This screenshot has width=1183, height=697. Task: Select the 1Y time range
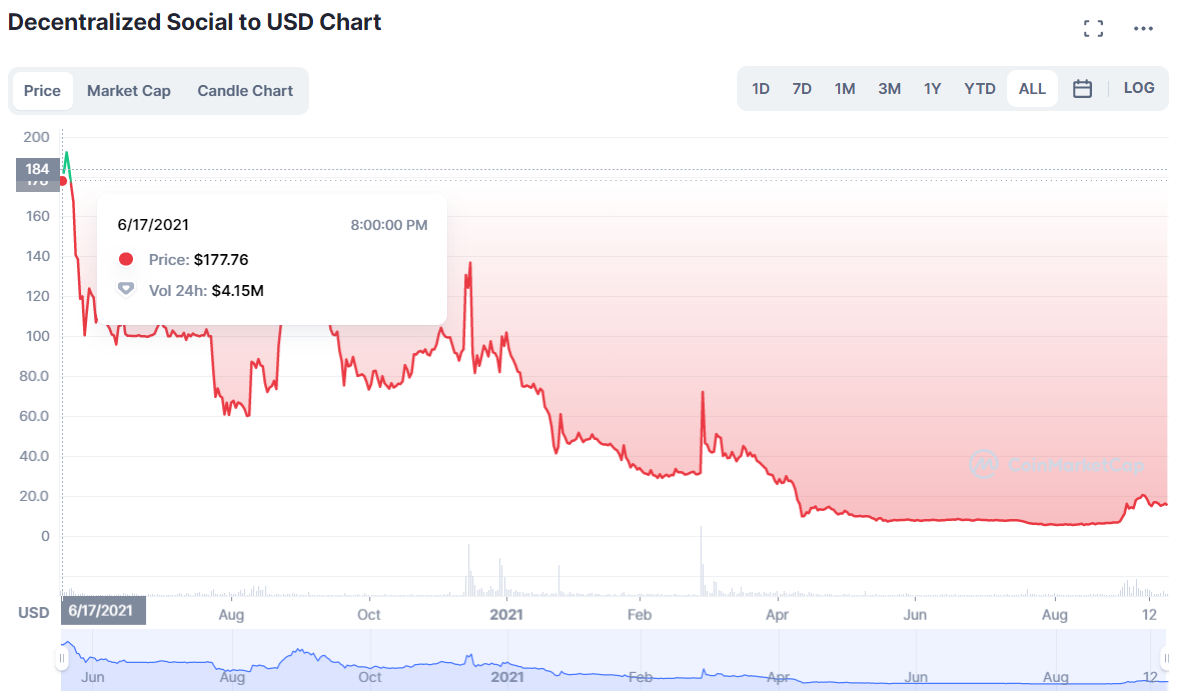tap(933, 89)
